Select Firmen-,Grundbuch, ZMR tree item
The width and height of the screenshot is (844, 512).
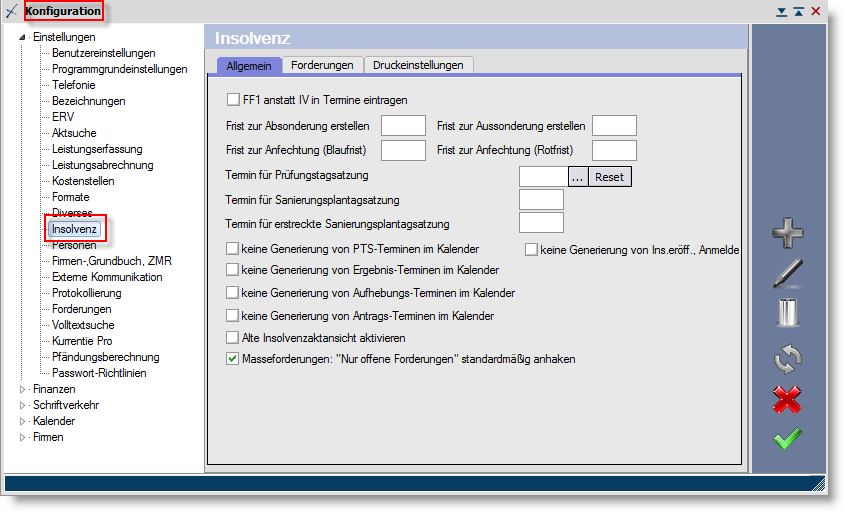tap(111, 261)
